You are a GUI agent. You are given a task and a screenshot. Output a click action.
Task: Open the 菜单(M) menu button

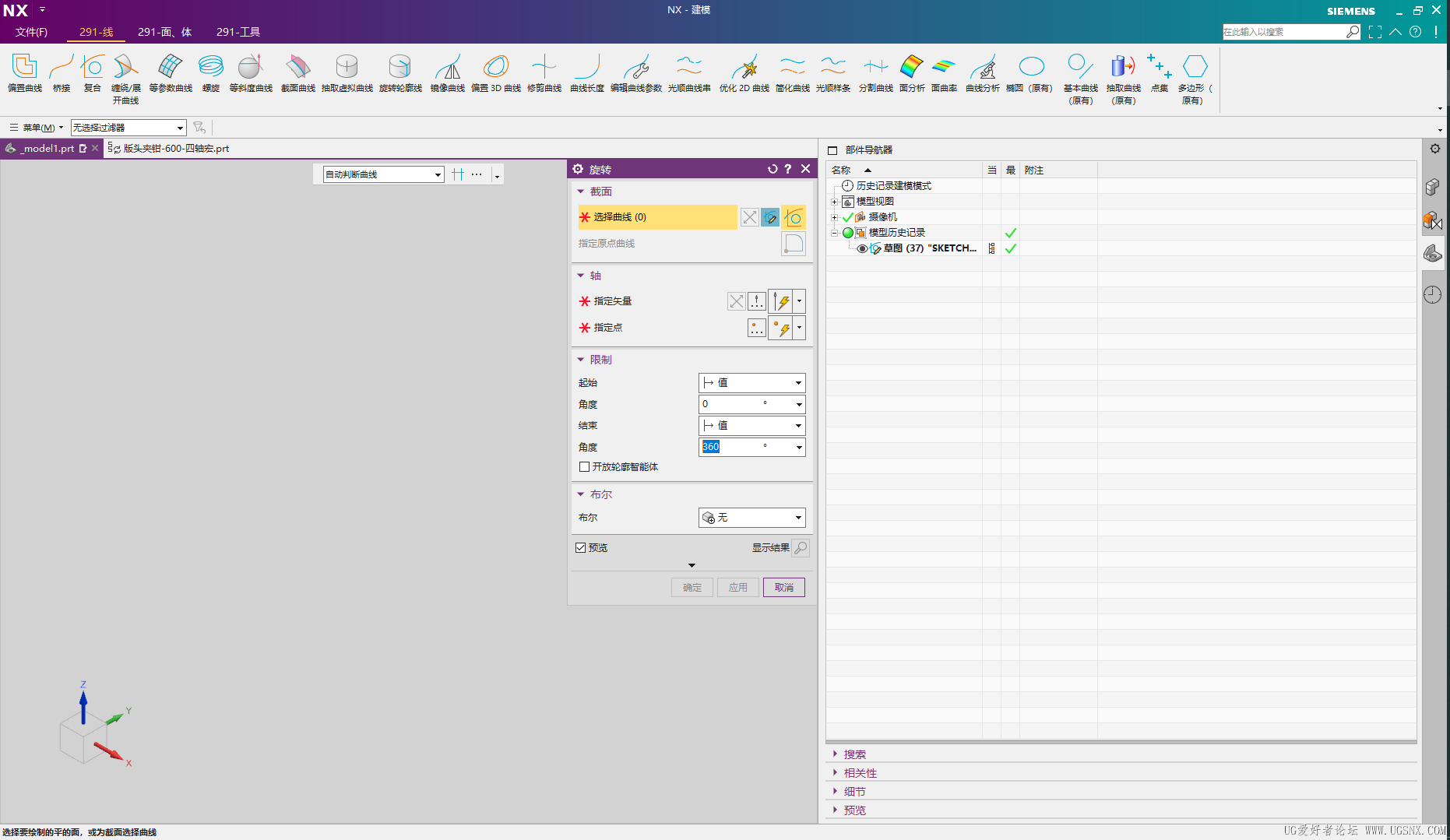37,128
